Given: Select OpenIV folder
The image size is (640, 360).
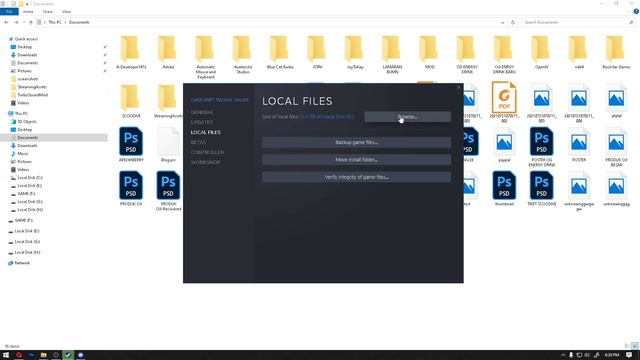Looking at the screenshot, I should click(542, 52).
